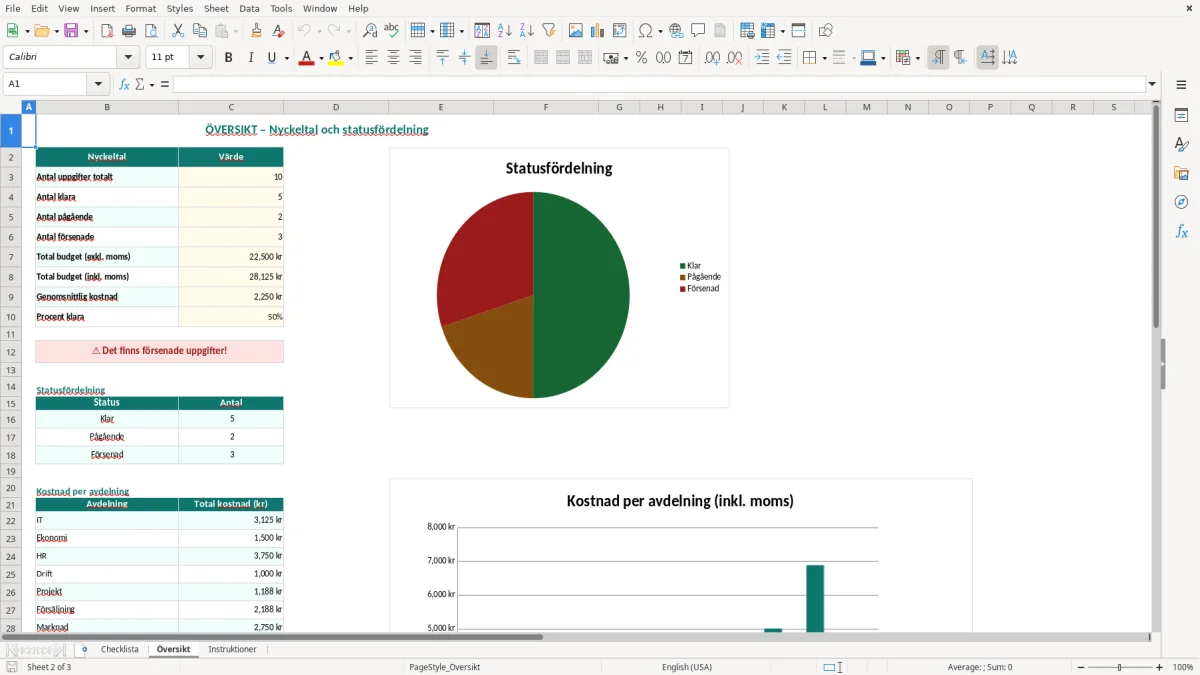Open the Format menu
The height and width of the screenshot is (675, 1200).
pyautogui.click(x=140, y=8)
